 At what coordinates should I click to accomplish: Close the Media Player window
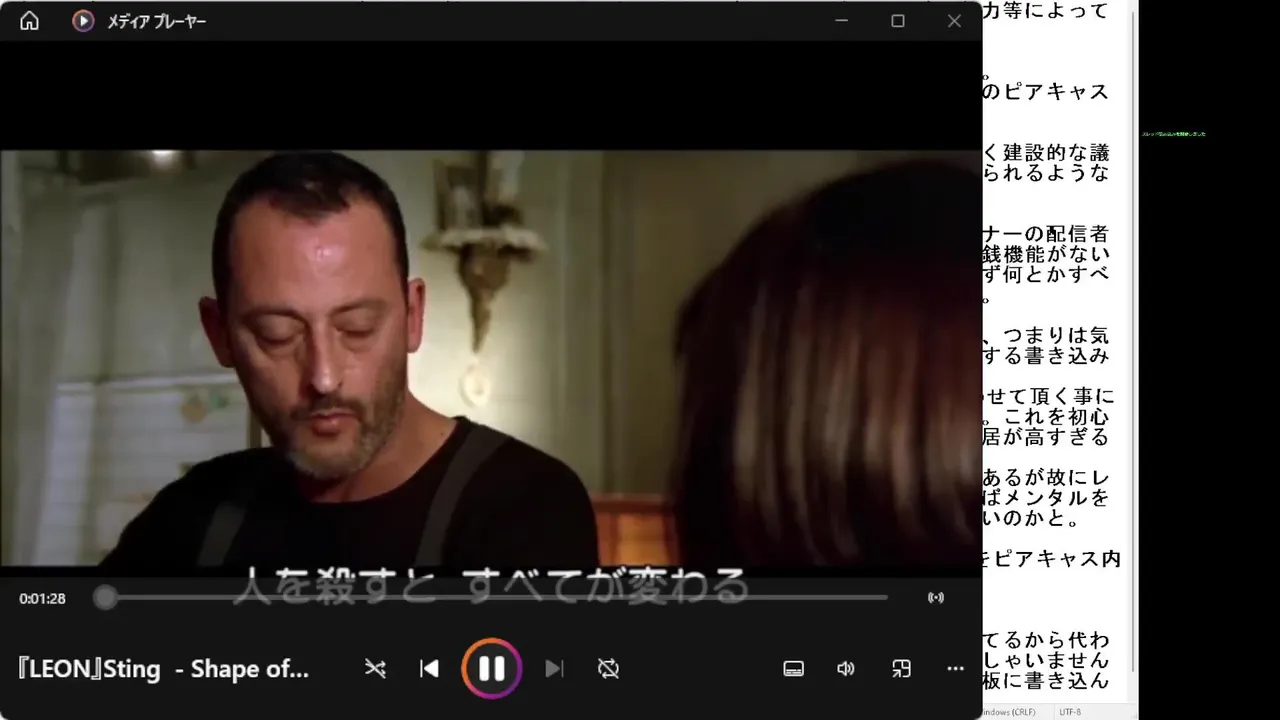[954, 21]
